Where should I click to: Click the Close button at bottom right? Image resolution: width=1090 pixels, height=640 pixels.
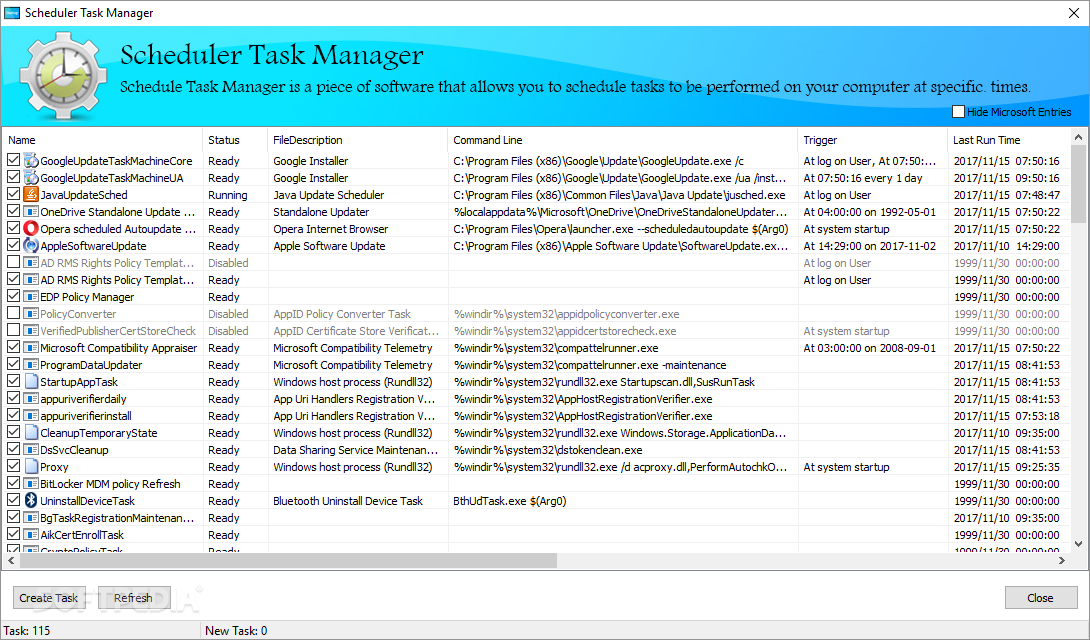point(1041,598)
